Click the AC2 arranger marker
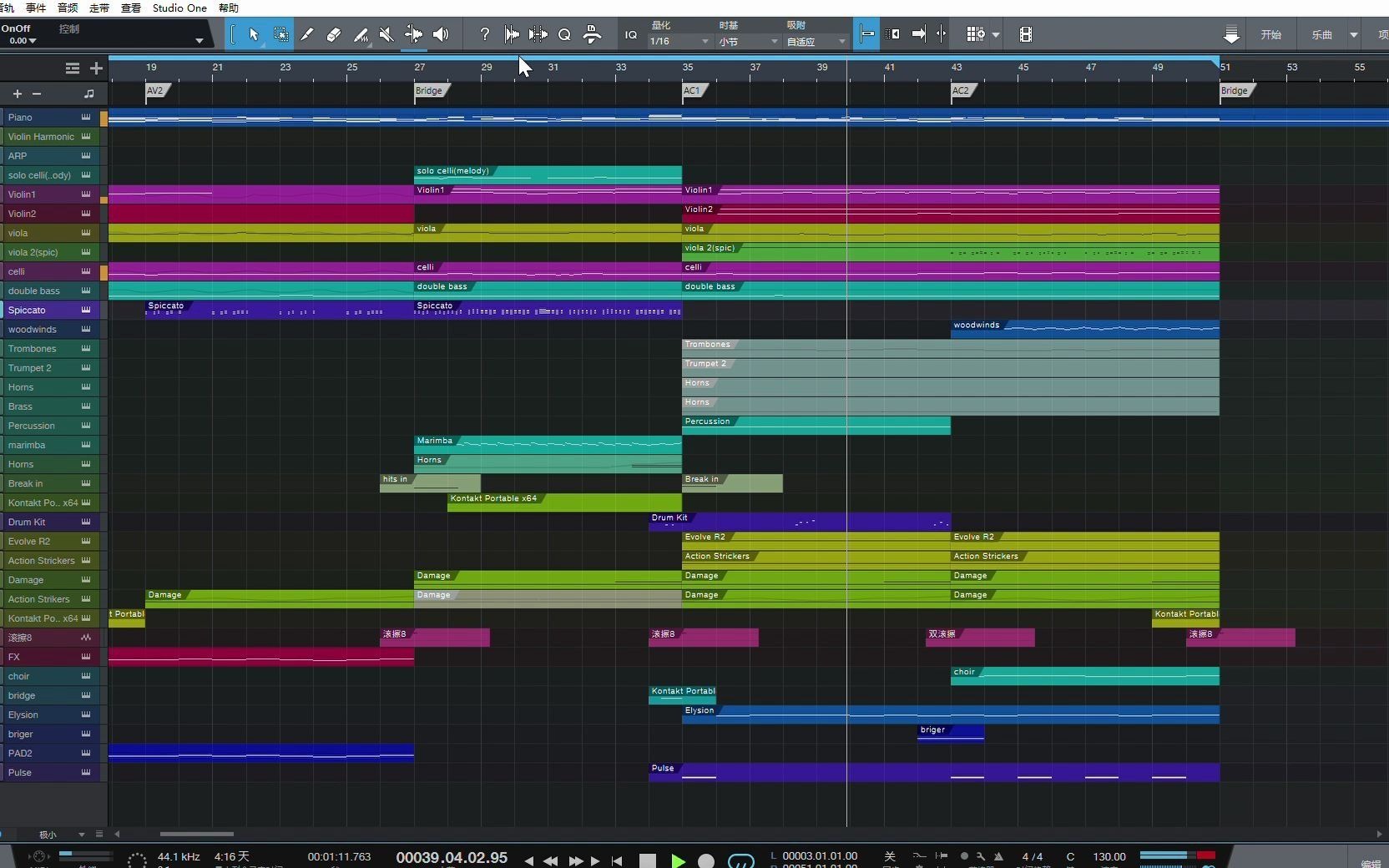 click(962, 90)
